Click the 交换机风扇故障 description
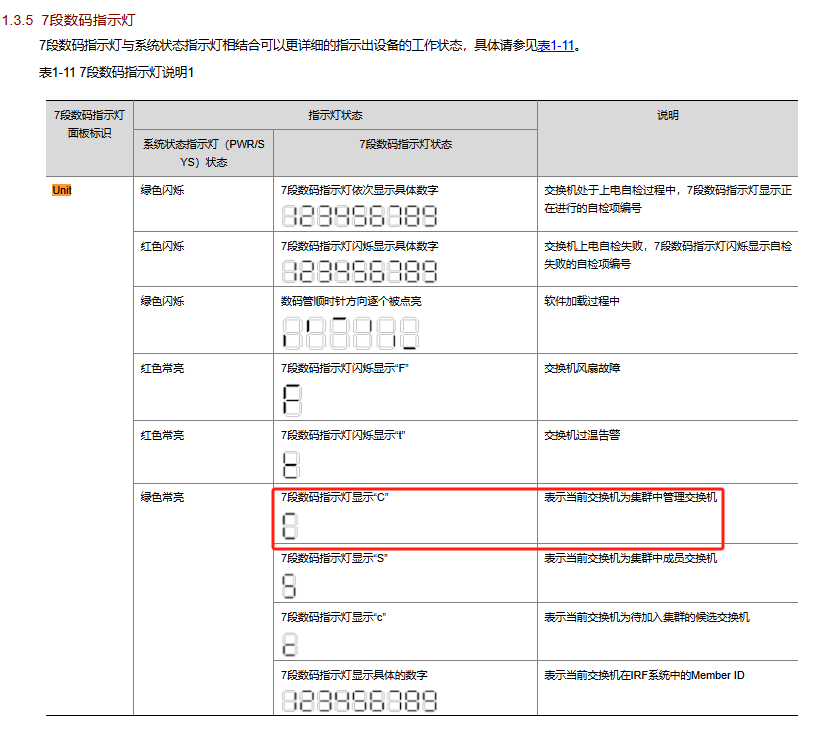 (x=582, y=368)
